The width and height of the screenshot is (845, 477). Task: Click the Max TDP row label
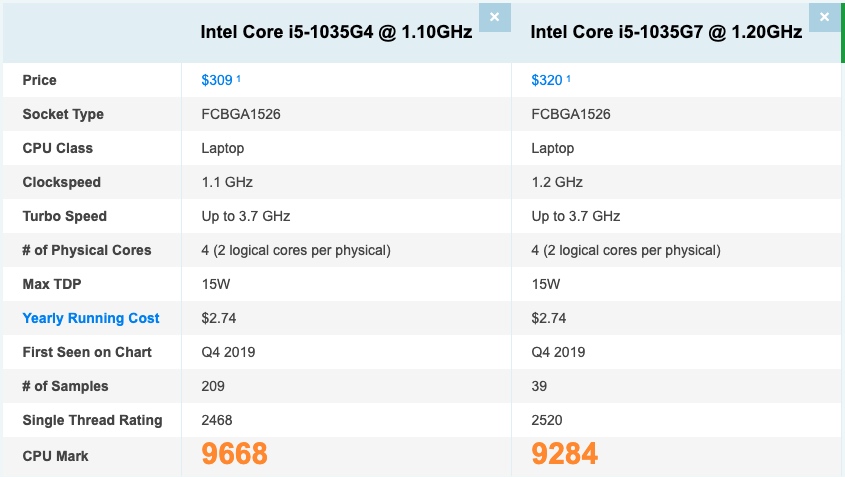click(x=50, y=284)
